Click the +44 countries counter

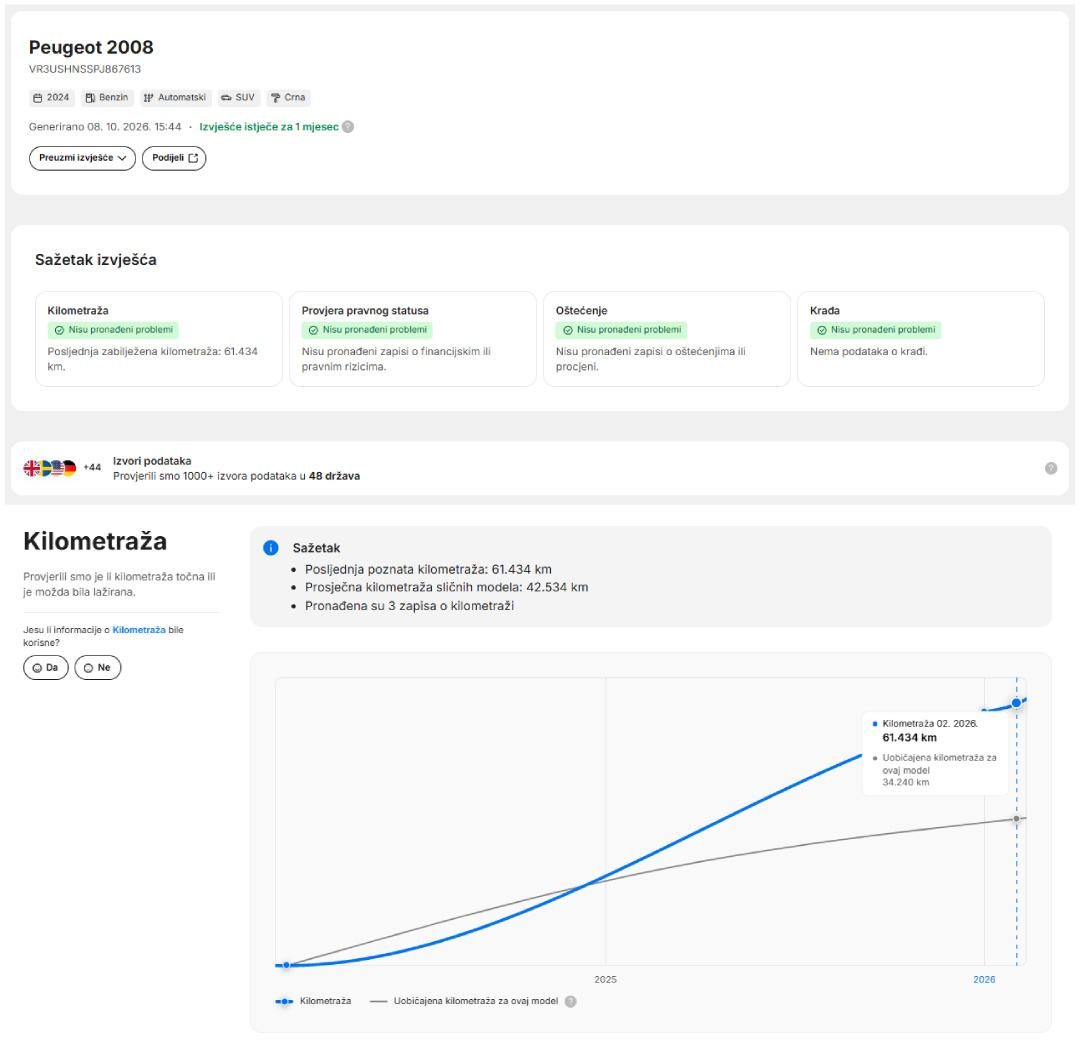coord(92,468)
